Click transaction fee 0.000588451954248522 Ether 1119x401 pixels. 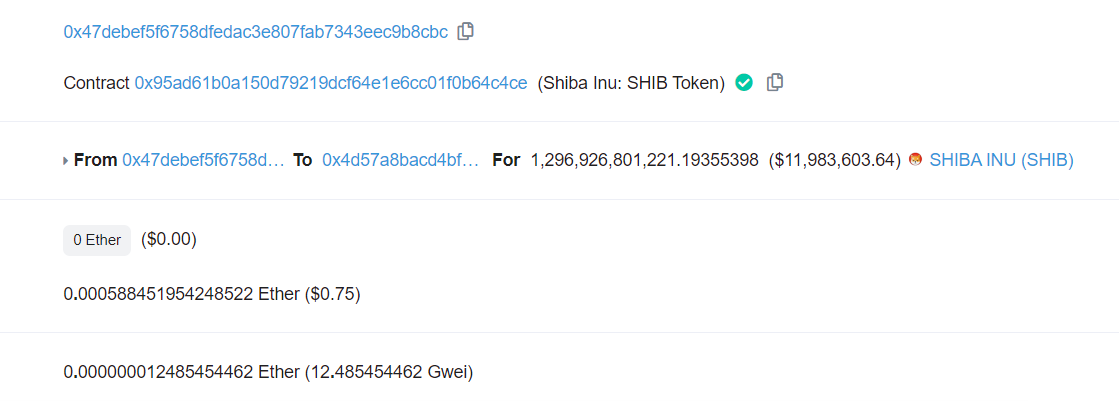tap(181, 294)
